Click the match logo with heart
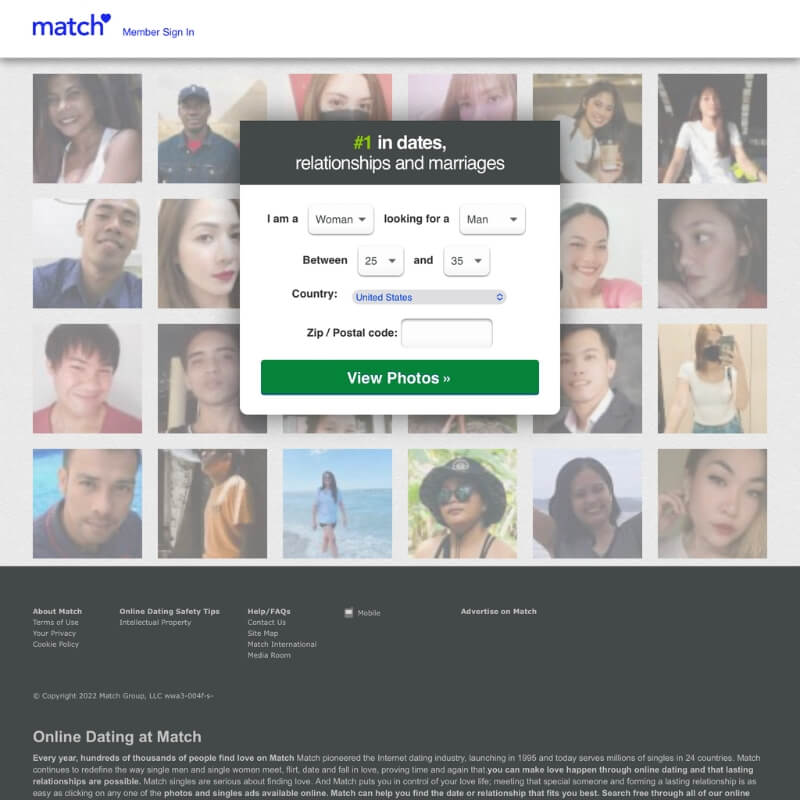 [x=71, y=26]
